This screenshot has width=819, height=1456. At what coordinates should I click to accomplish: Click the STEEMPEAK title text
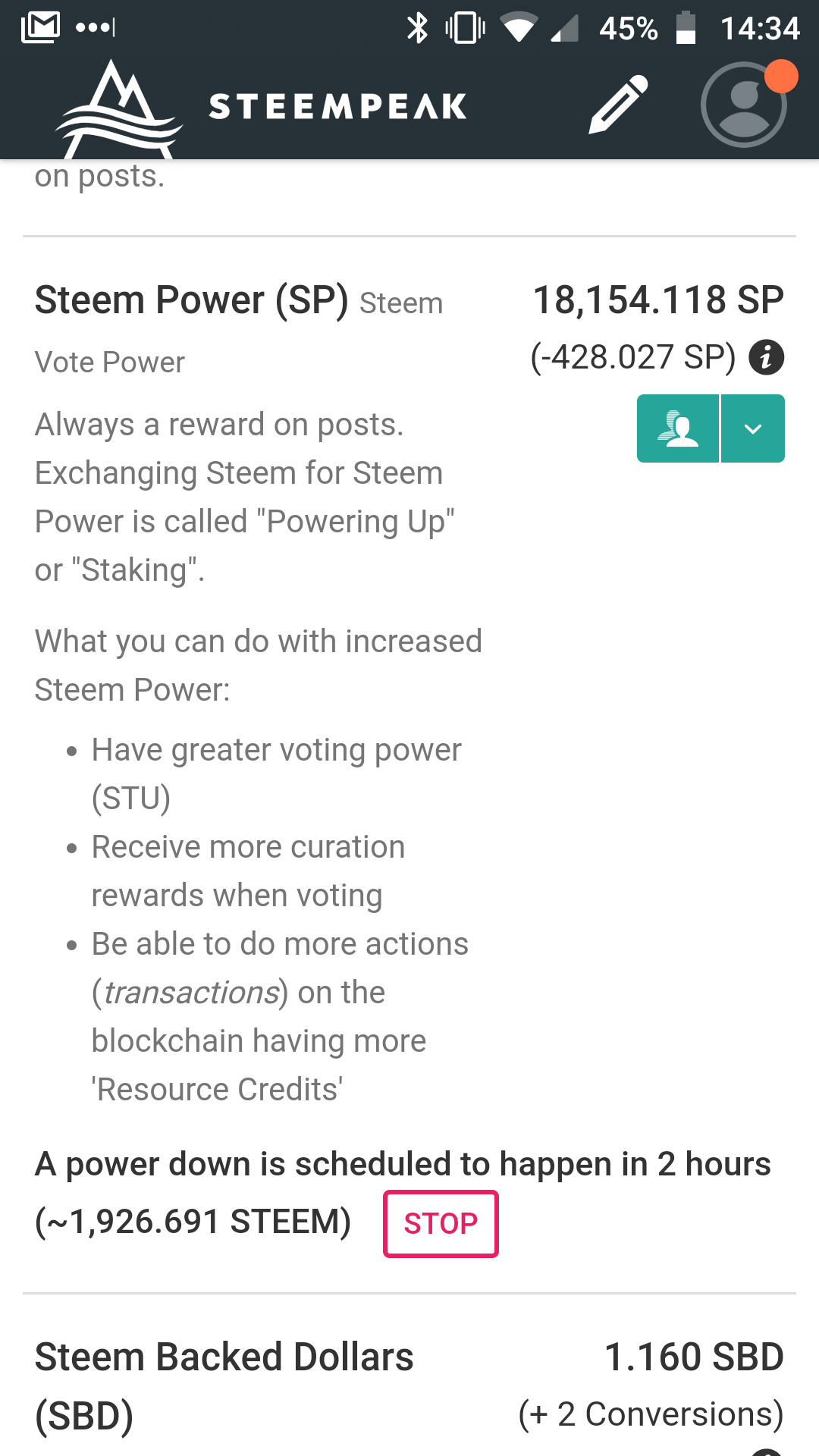click(x=337, y=107)
